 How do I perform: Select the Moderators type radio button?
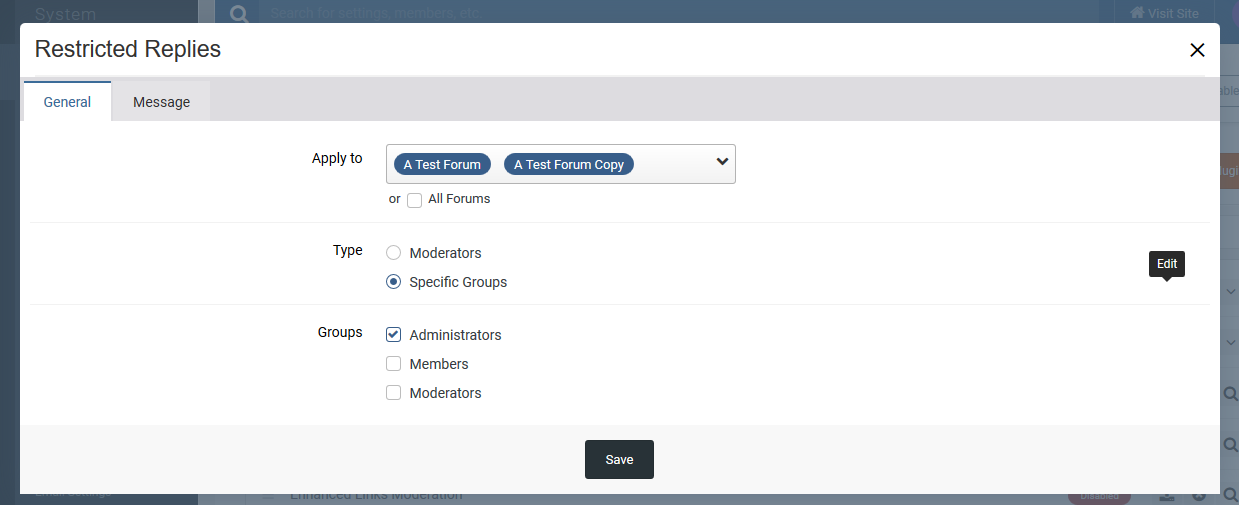pos(394,253)
